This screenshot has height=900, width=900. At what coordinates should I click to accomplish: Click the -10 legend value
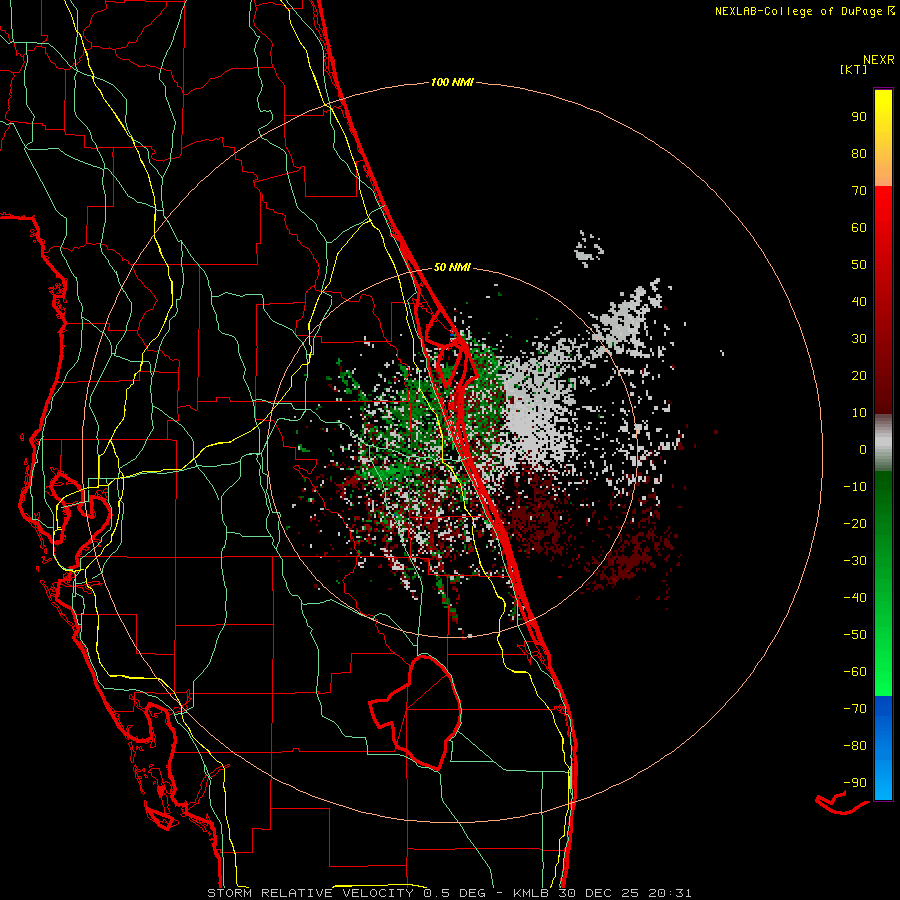[855, 487]
